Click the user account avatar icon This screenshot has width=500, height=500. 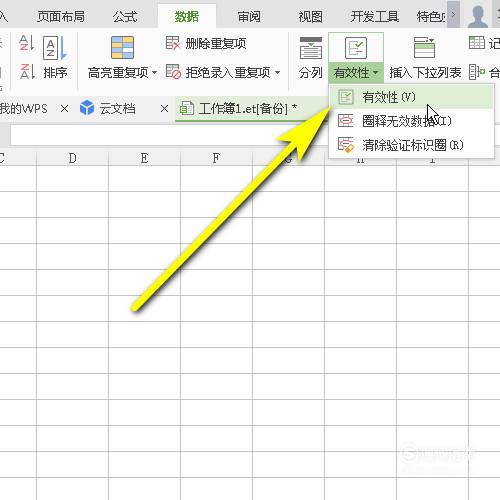tap(478, 15)
